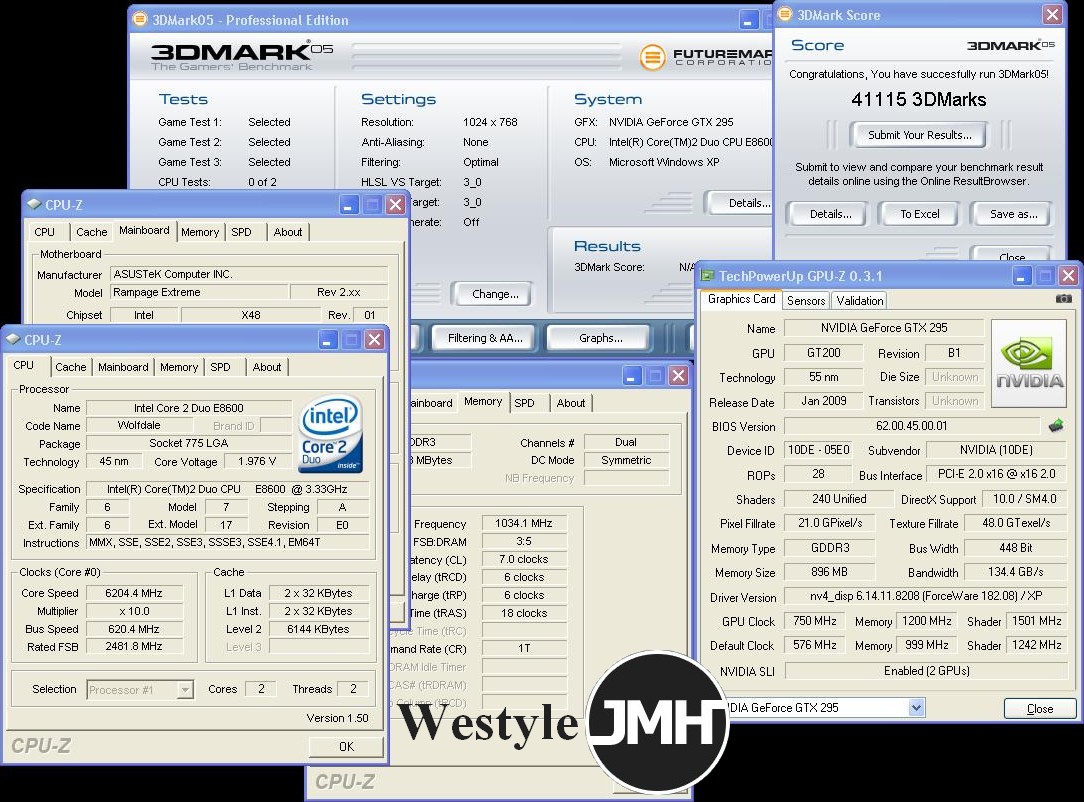Click the 3DMark Score window title icon
The width and height of the screenshot is (1084, 802).
(785, 15)
